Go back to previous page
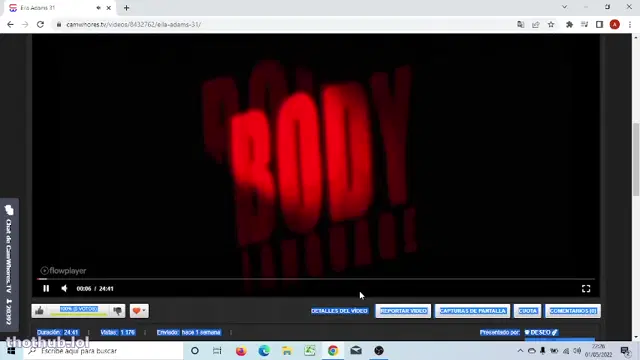640x360 pixels. (10, 24)
